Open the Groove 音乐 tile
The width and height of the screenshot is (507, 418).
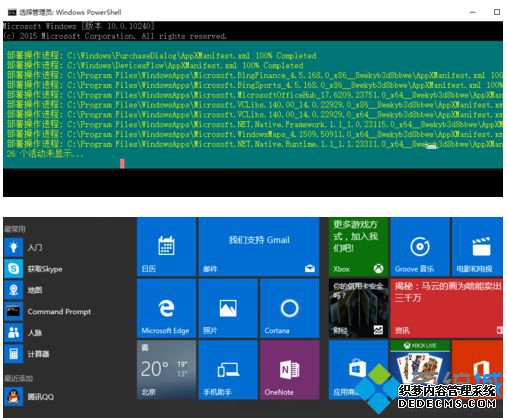click(x=420, y=247)
